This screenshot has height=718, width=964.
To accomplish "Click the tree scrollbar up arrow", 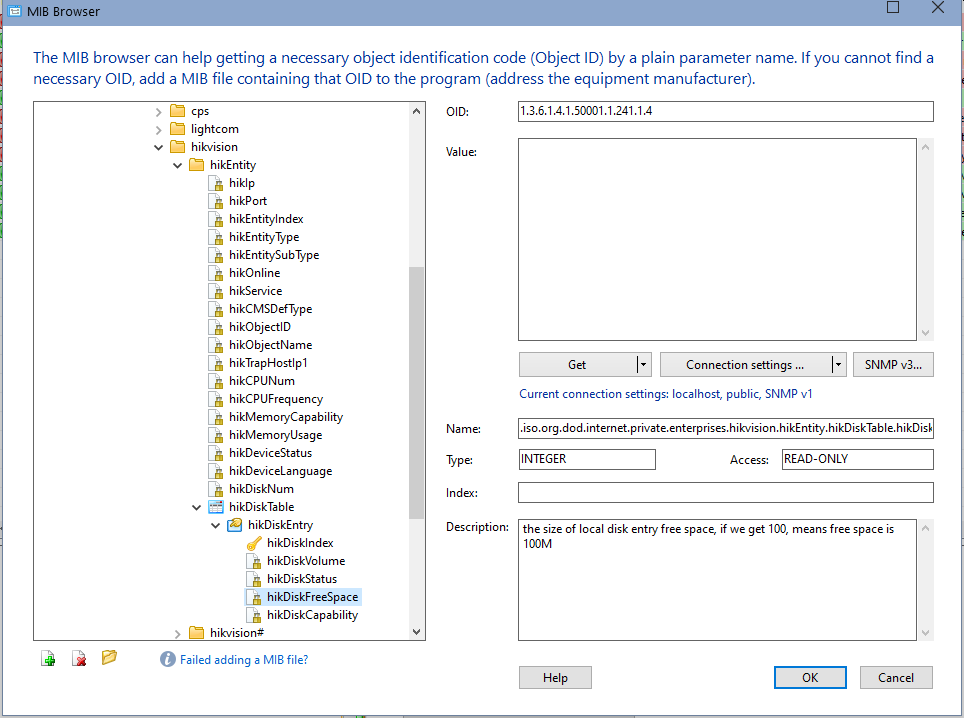I will click(416, 111).
